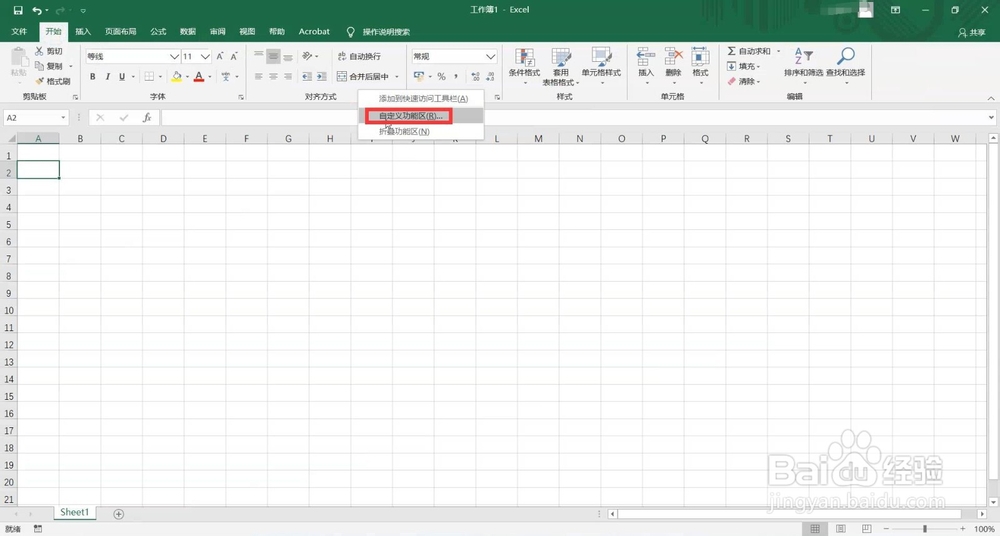This screenshot has height=536, width=1000.
Task: Click the Insert (插入) cells button
Action: pos(646,66)
